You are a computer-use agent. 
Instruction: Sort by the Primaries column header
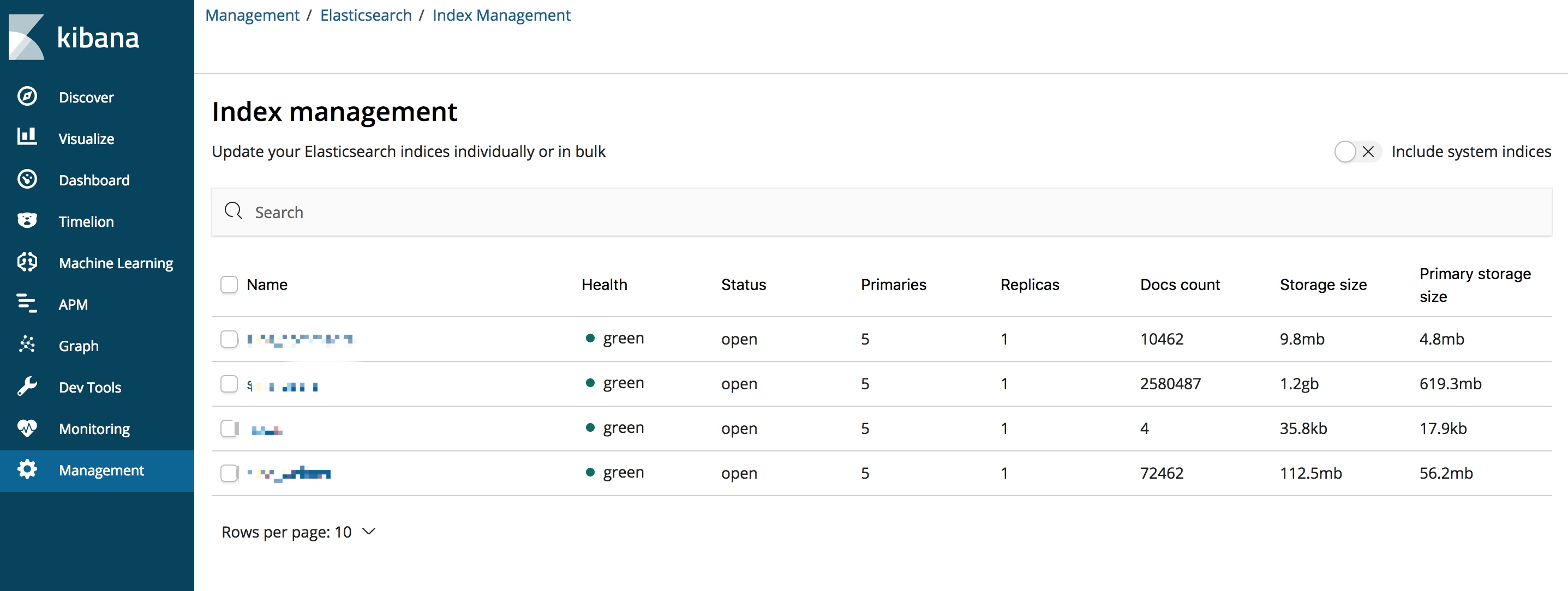click(x=893, y=285)
